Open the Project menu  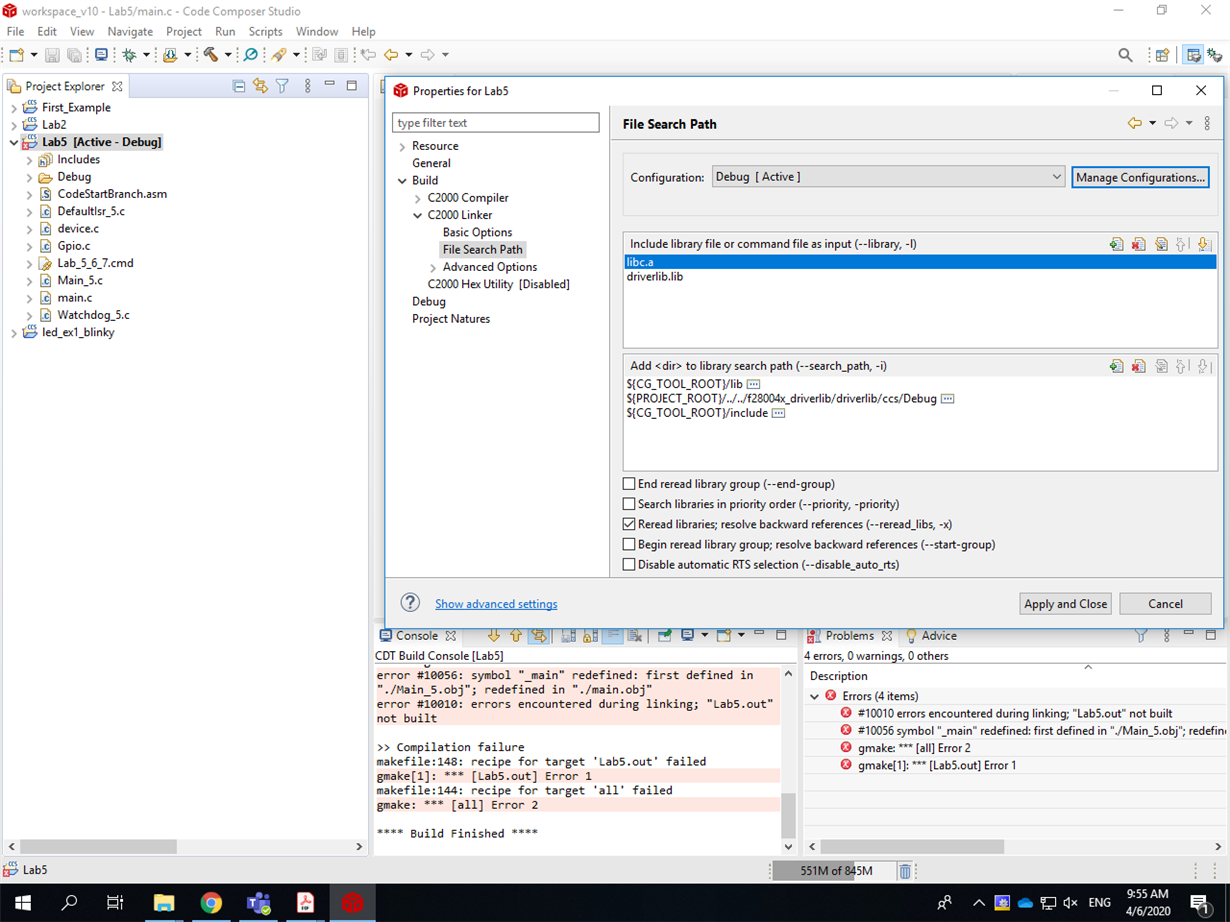click(184, 31)
